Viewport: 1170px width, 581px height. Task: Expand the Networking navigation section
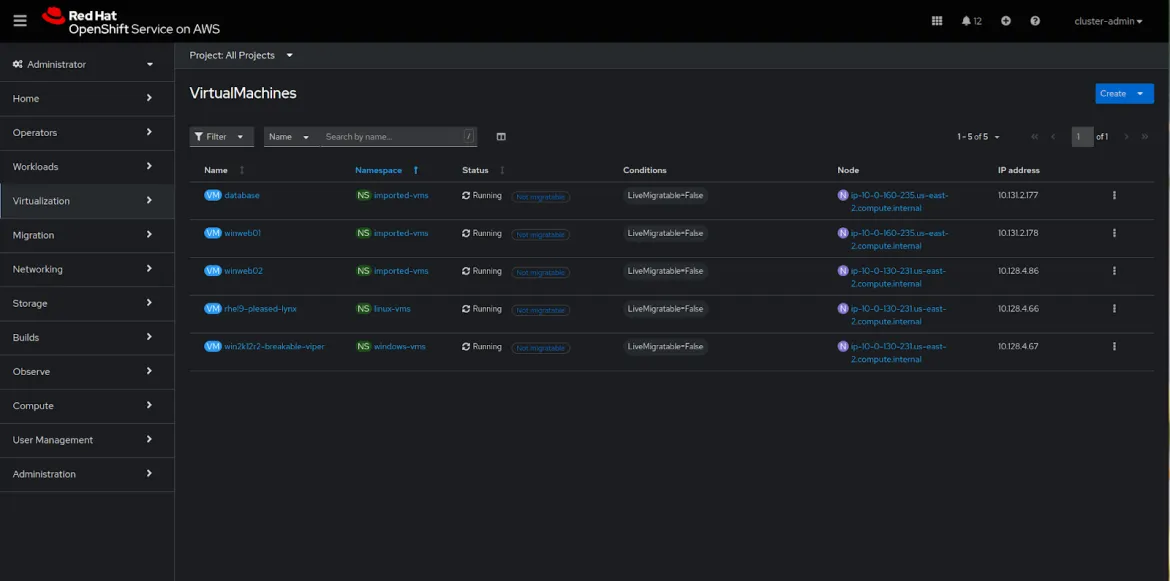(87, 269)
